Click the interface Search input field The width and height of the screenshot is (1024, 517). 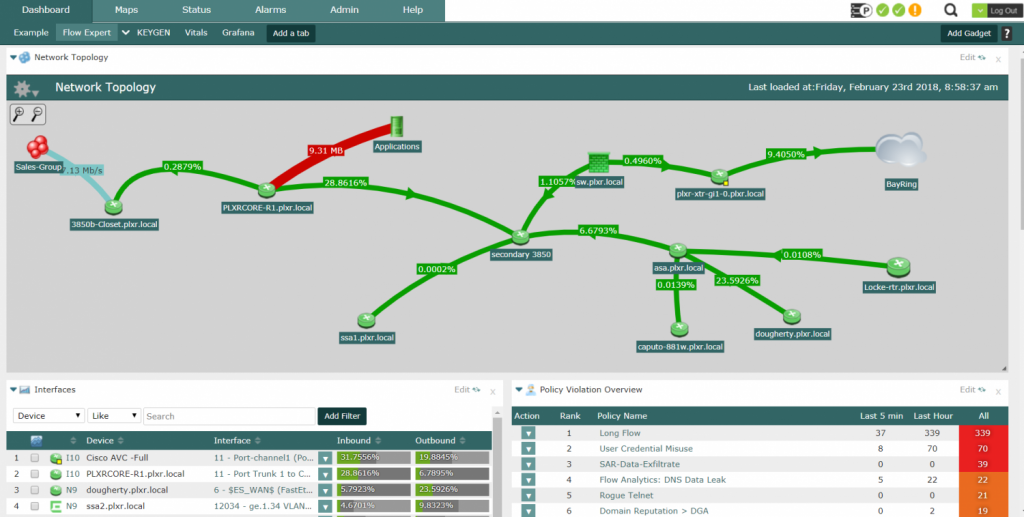click(229, 416)
